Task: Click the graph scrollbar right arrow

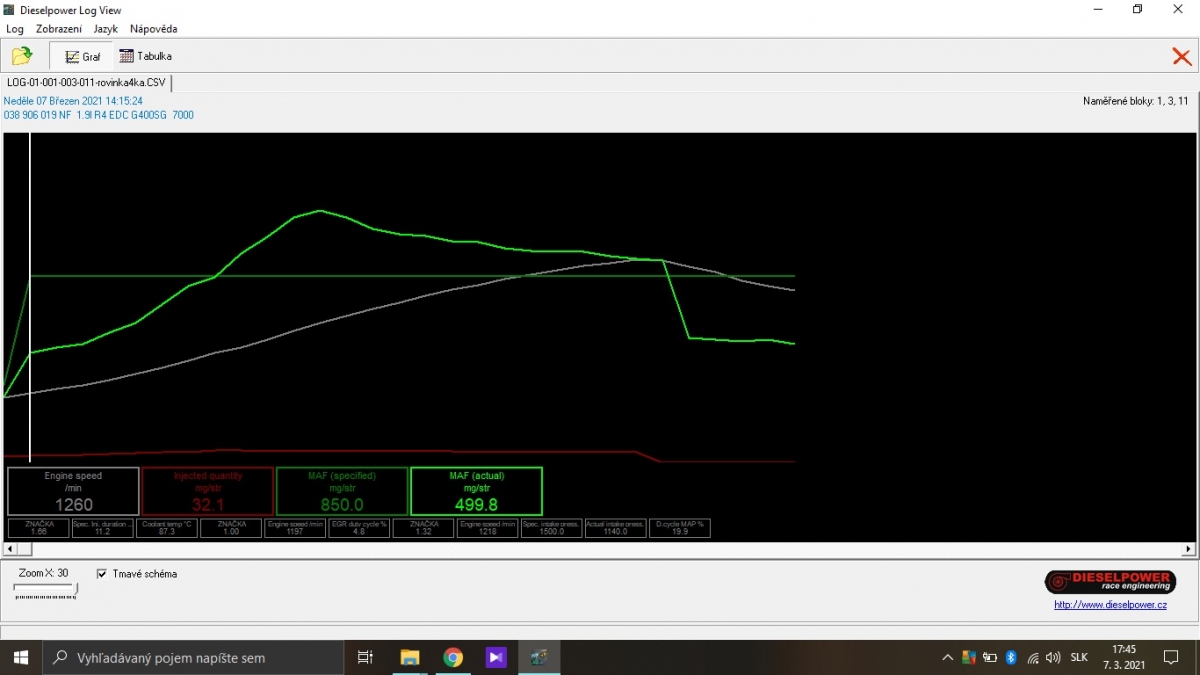Action: pyautogui.click(x=1189, y=549)
